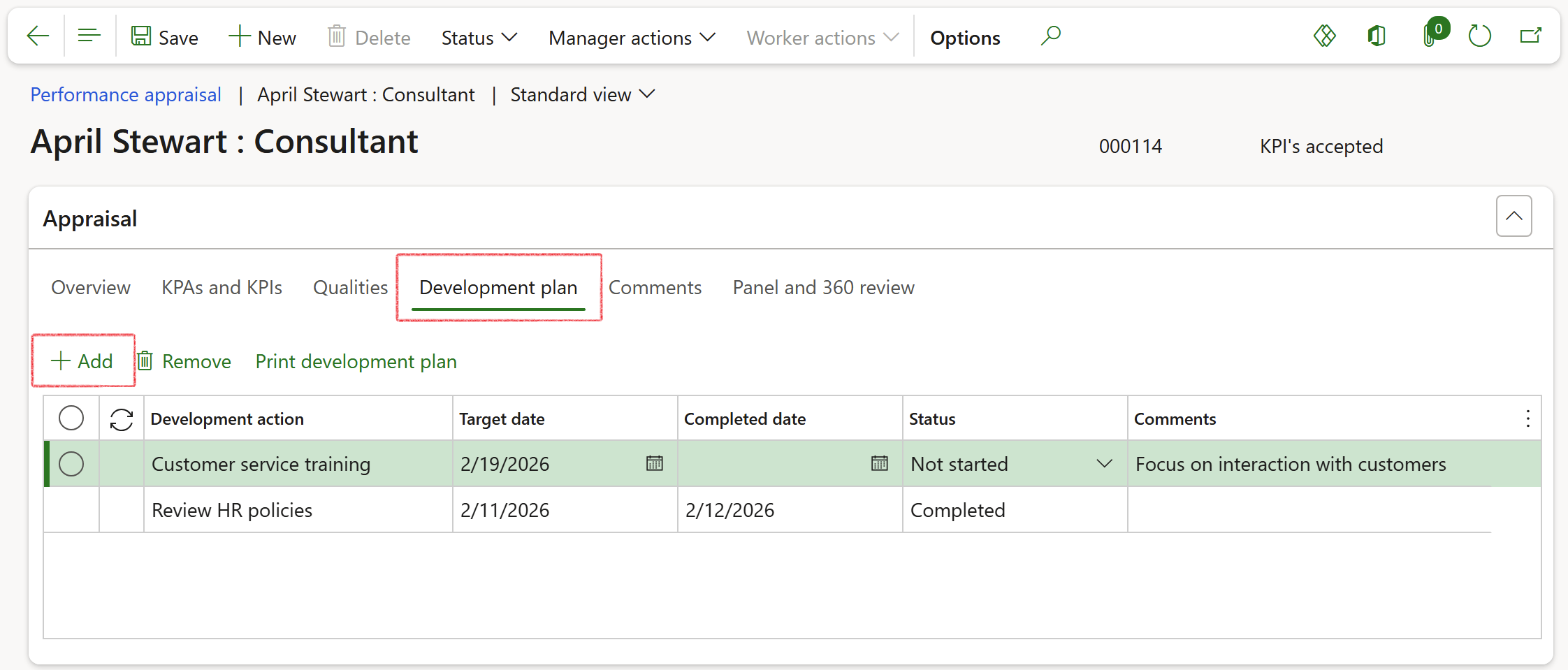1568x670 pixels.
Task: Click the grid refresh icon in header
Action: (122, 419)
